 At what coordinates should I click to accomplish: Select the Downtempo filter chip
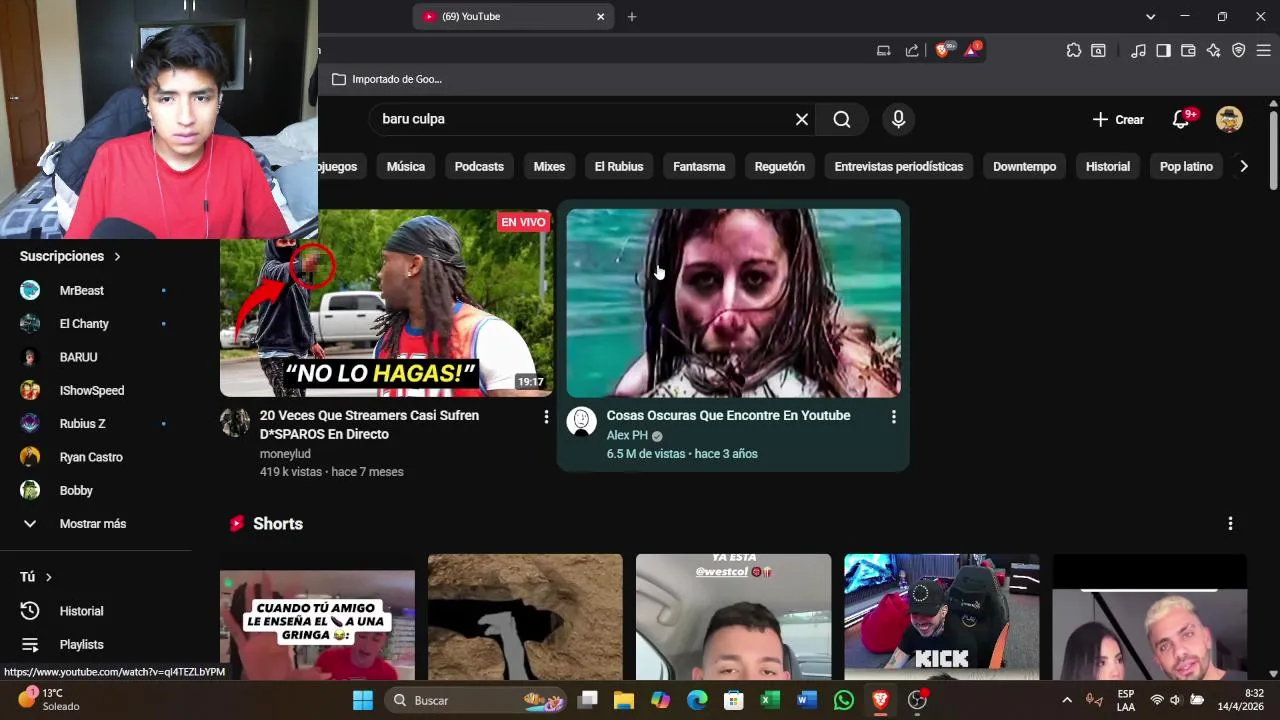tap(1024, 167)
